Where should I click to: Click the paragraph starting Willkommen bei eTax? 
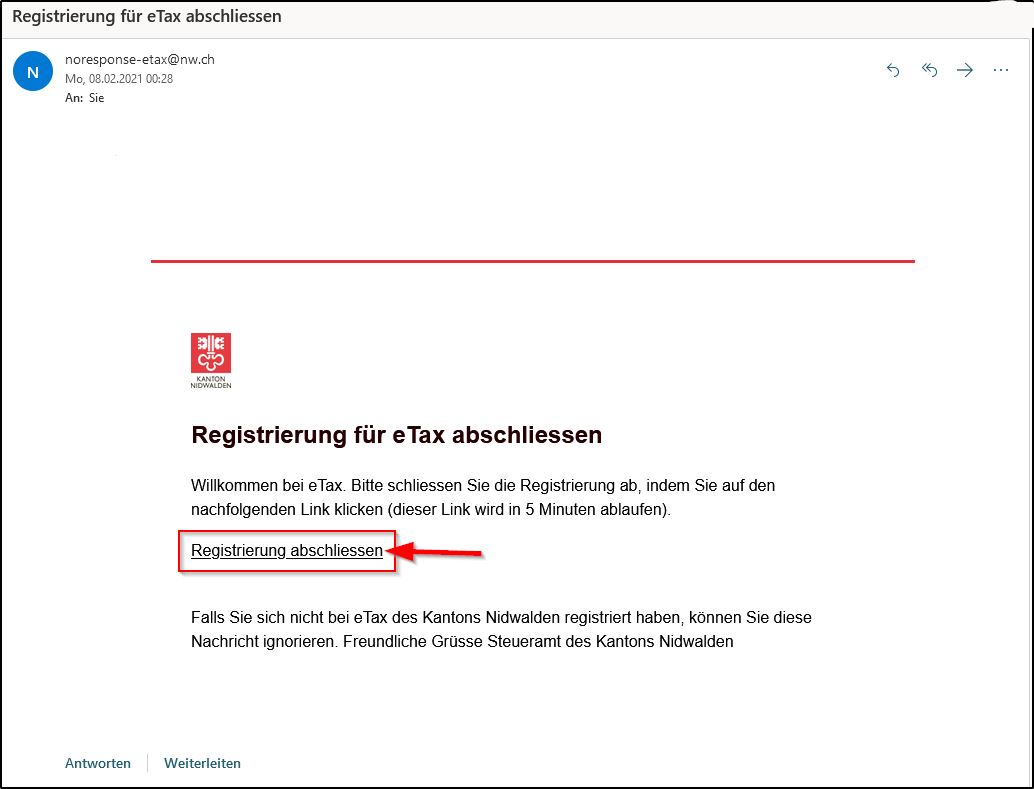pos(483,497)
